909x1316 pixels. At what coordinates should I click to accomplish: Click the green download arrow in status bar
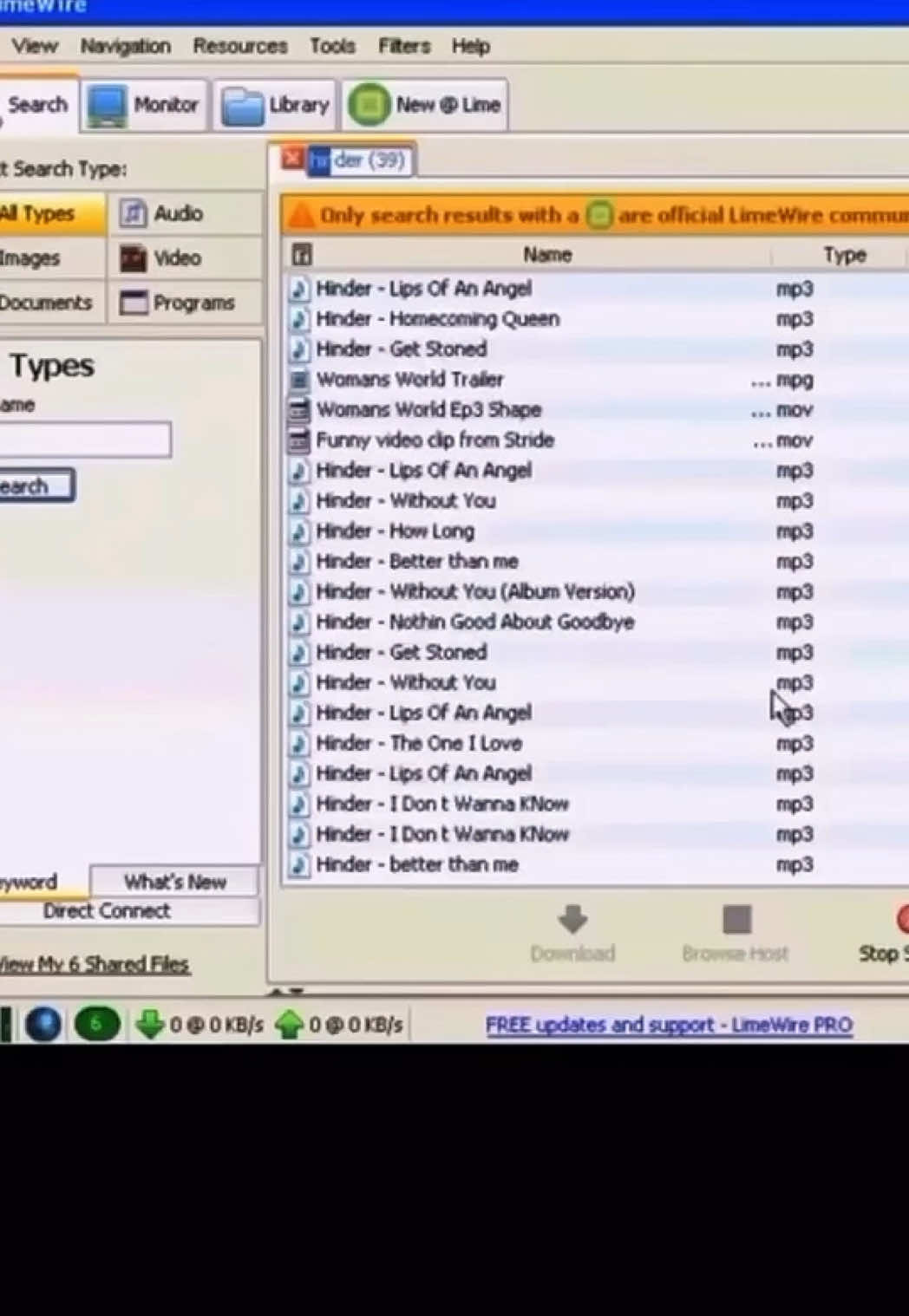click(x=149, y=1025)
